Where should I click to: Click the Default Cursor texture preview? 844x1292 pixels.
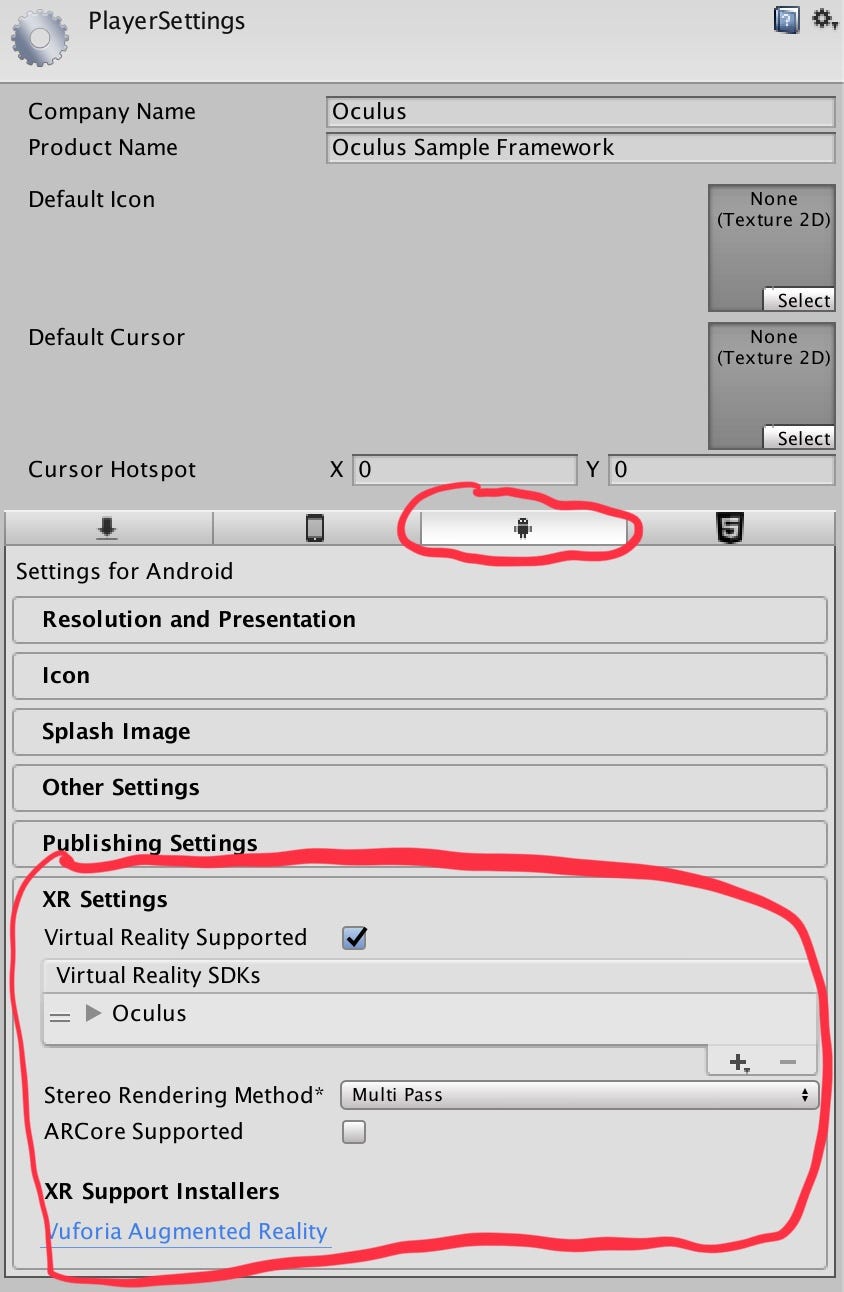771,386
